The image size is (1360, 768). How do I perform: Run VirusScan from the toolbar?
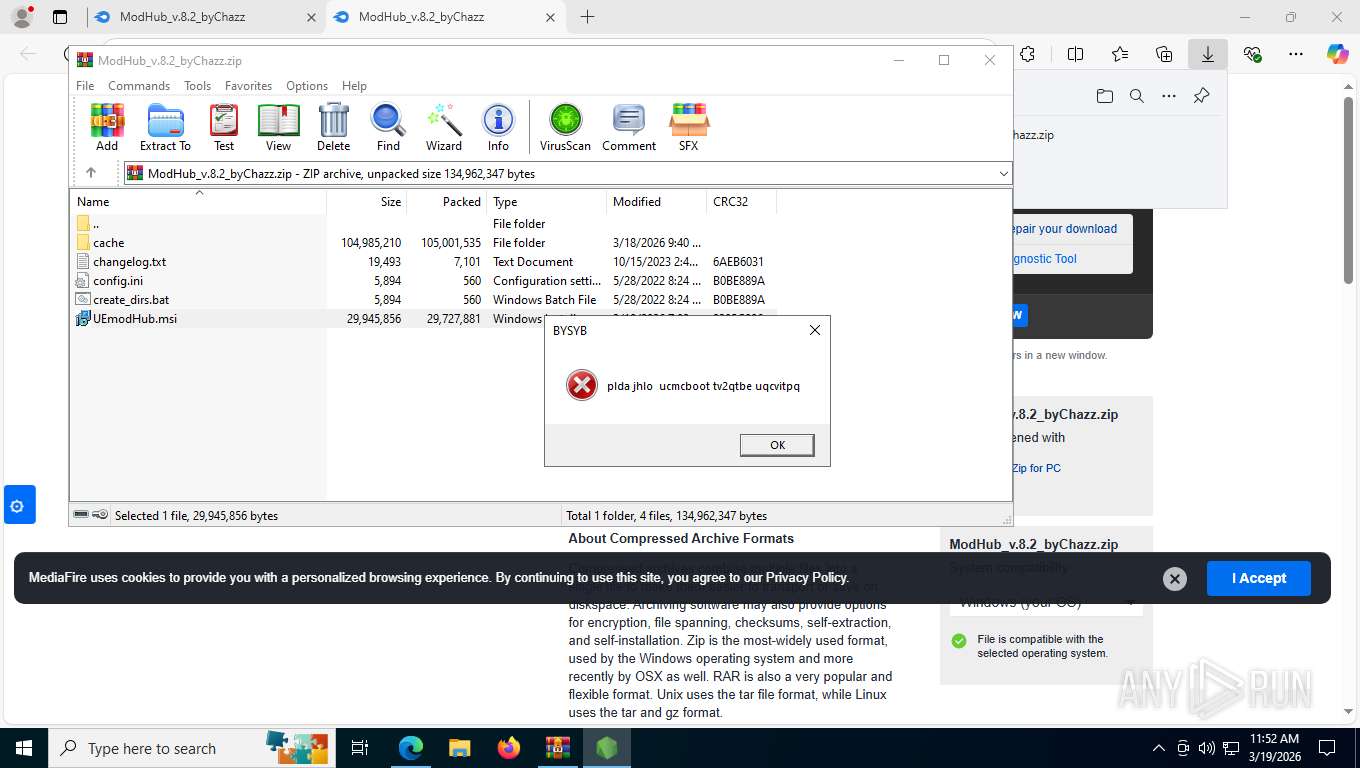(x=566, y=128)
